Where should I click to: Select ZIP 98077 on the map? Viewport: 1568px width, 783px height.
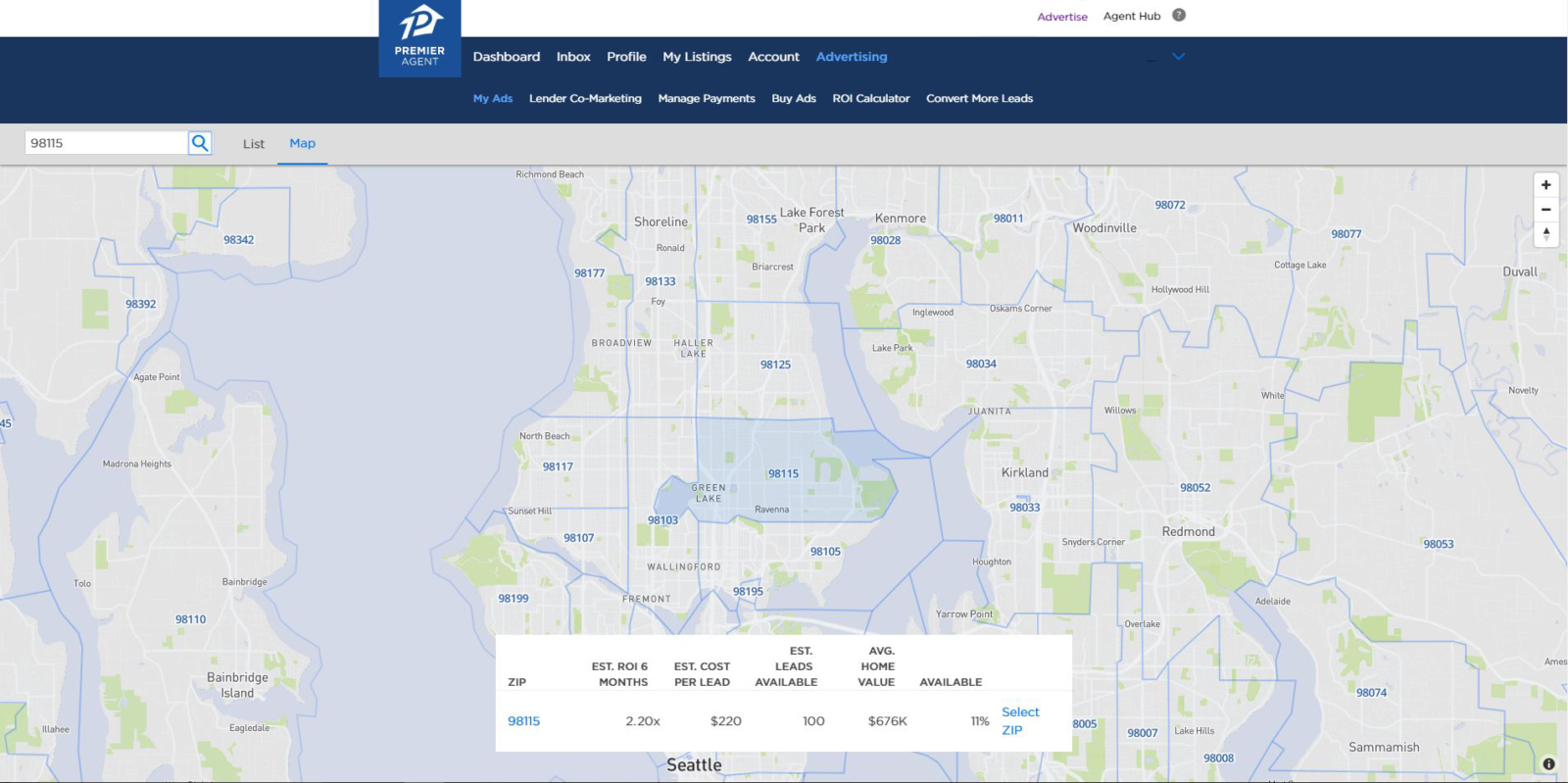point(1347,234)
